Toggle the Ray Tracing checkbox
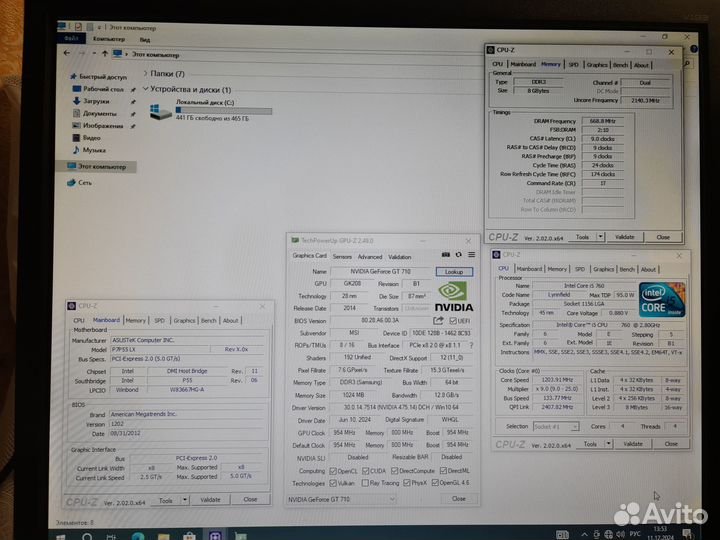This screenshot has width=720, height=540. [365, 483]
